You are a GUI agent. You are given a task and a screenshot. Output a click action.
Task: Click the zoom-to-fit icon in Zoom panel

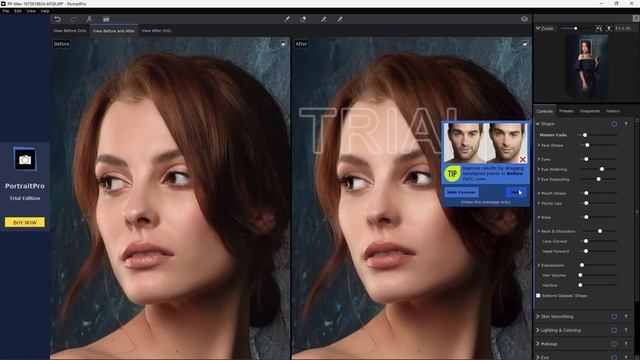(598, 28)
